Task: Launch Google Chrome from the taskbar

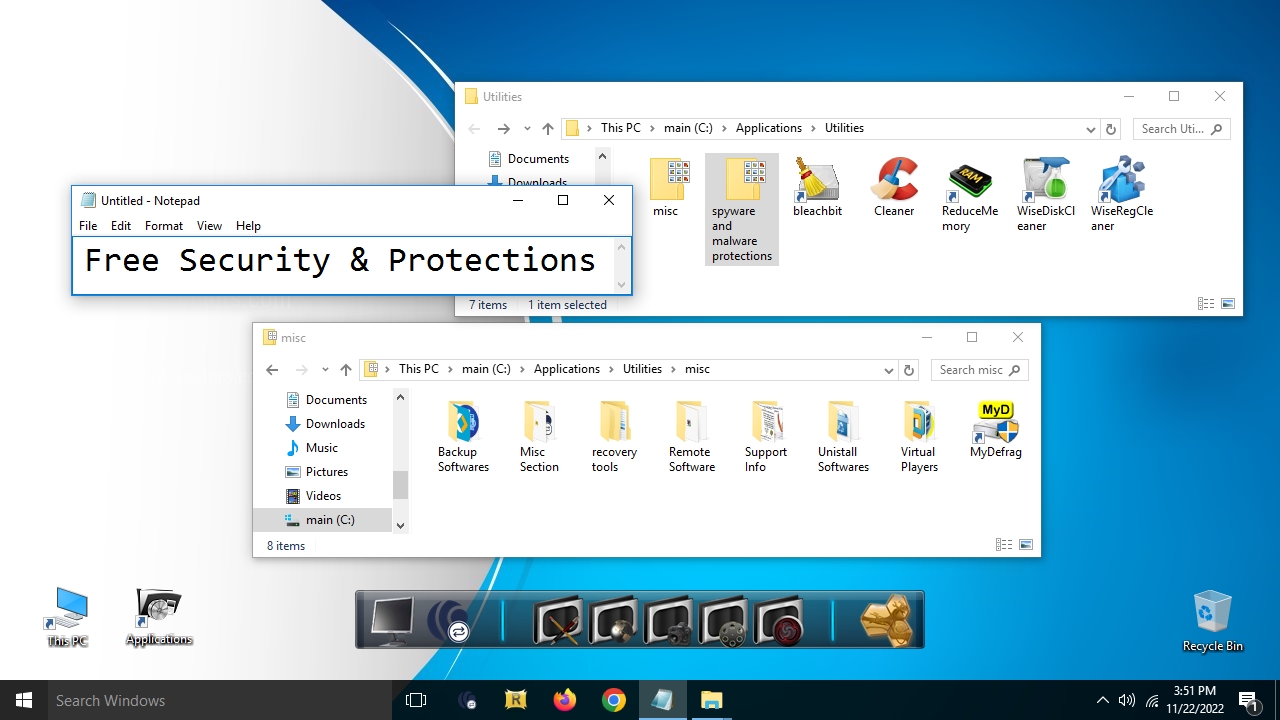Action: coord(613,700)
